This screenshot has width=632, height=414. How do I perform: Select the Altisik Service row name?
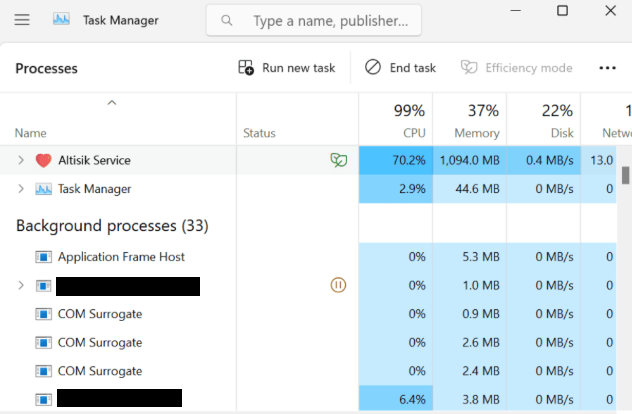point(94,160)
